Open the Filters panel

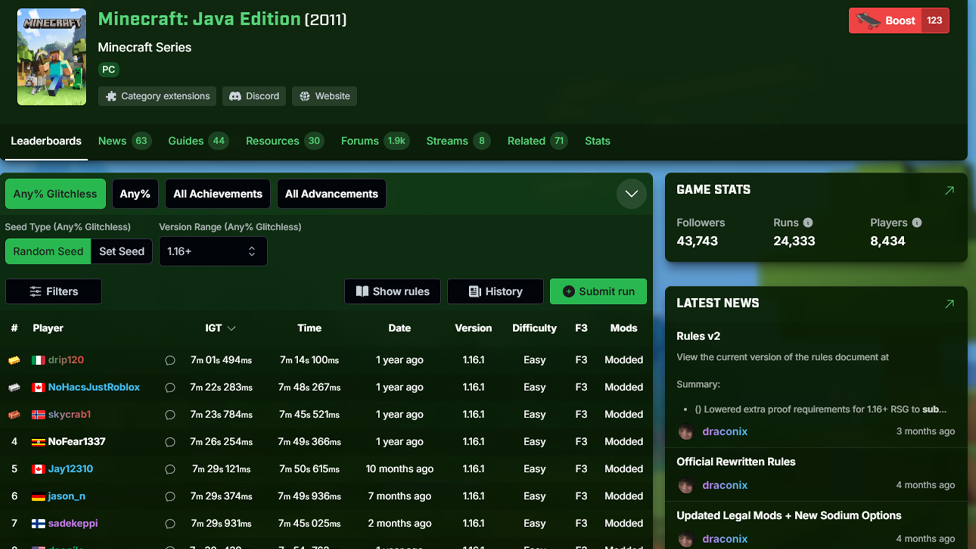(x=54, y=291)
